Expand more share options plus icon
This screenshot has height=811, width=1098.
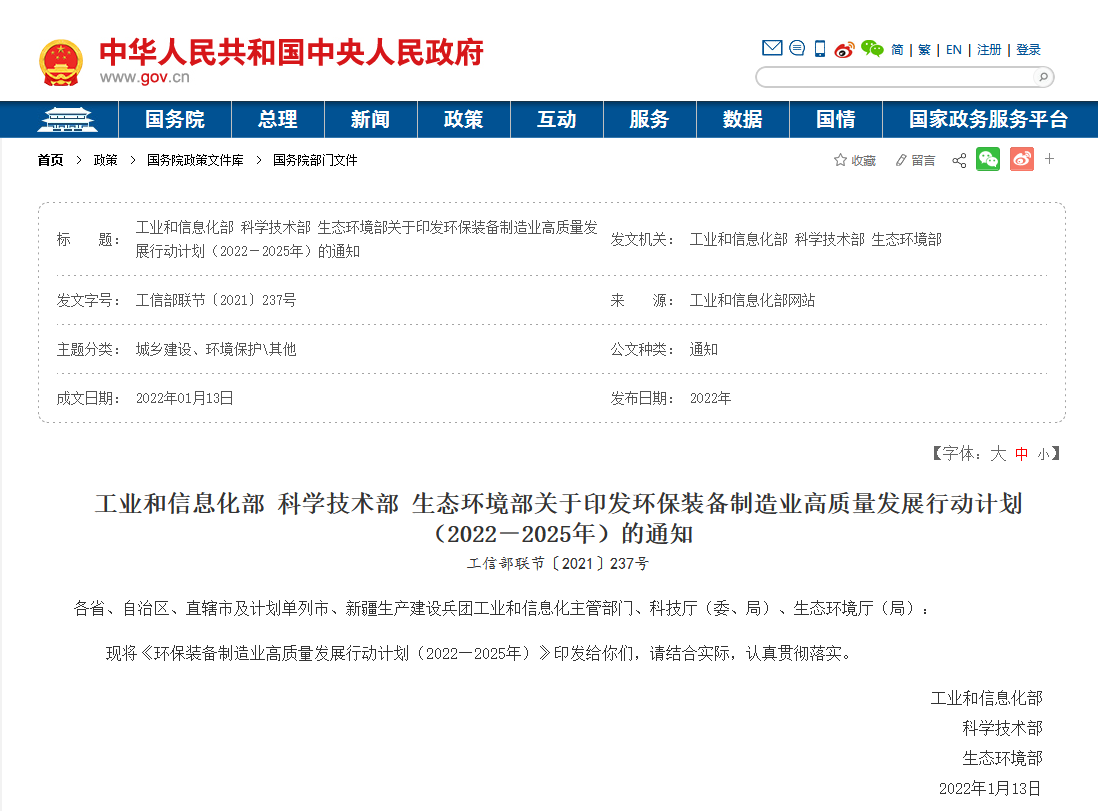(1050, 159)
